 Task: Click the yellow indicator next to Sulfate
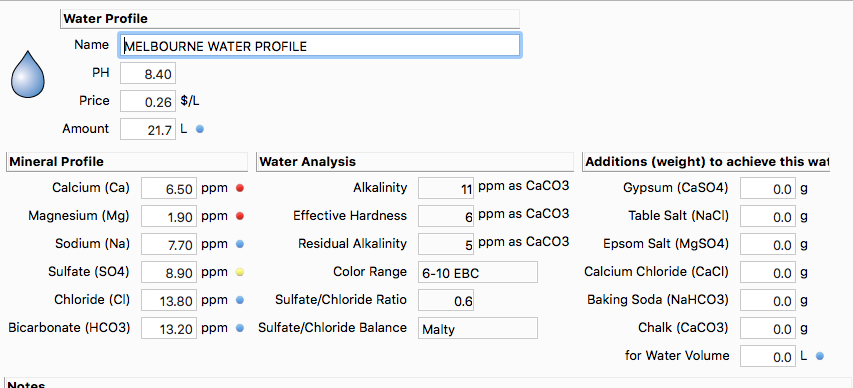click(239, 272)
